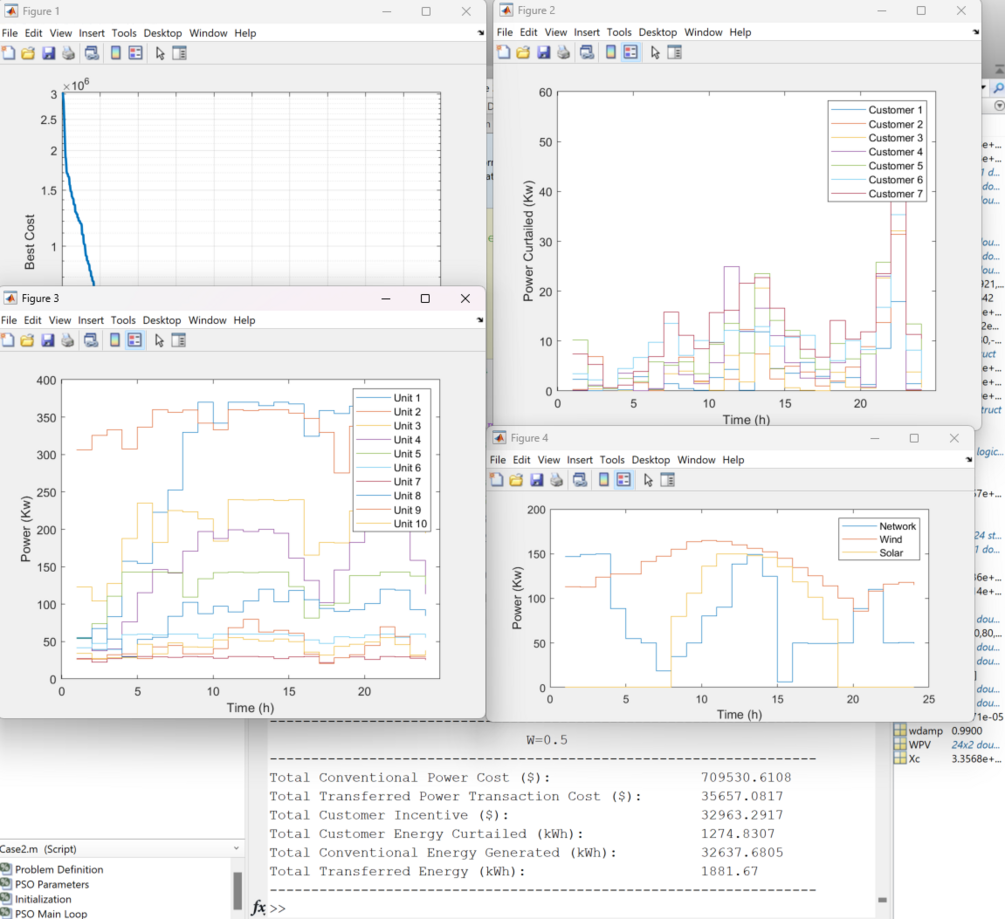Go to PSO Parameters section
Viewport: 1005px width, 919px height.
pos(52,884)
